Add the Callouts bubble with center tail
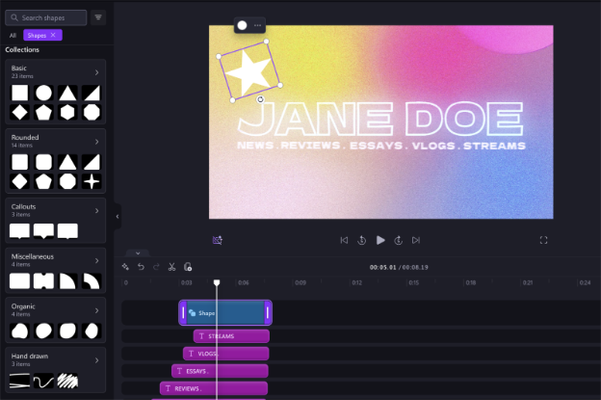 [x=44, y=231]
